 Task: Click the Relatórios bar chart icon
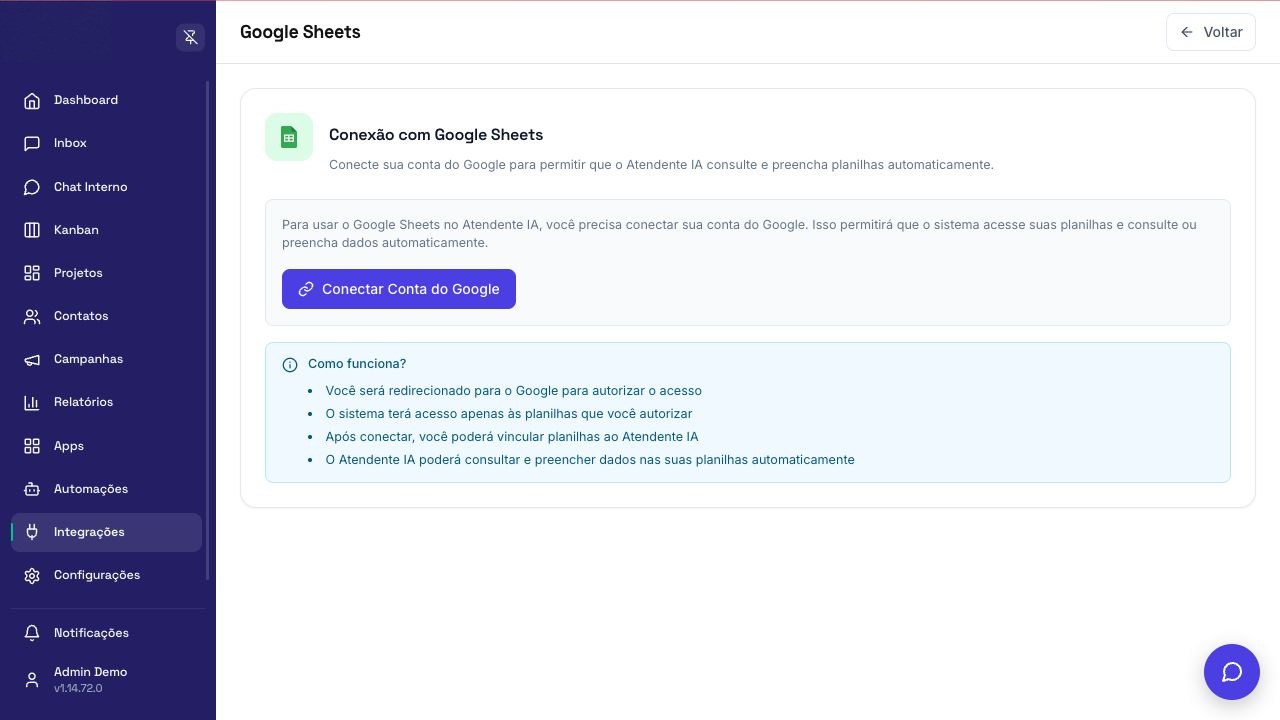coord(32,402)
